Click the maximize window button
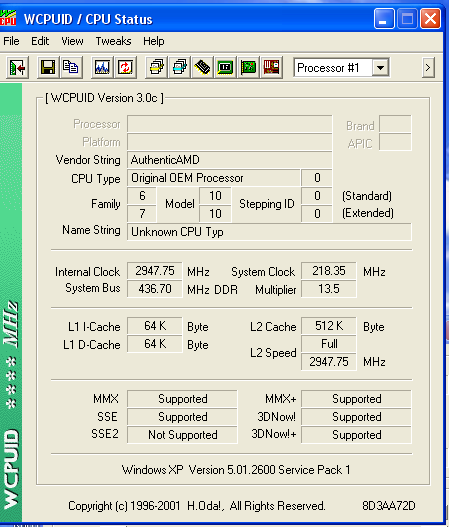 pos(407,18)
